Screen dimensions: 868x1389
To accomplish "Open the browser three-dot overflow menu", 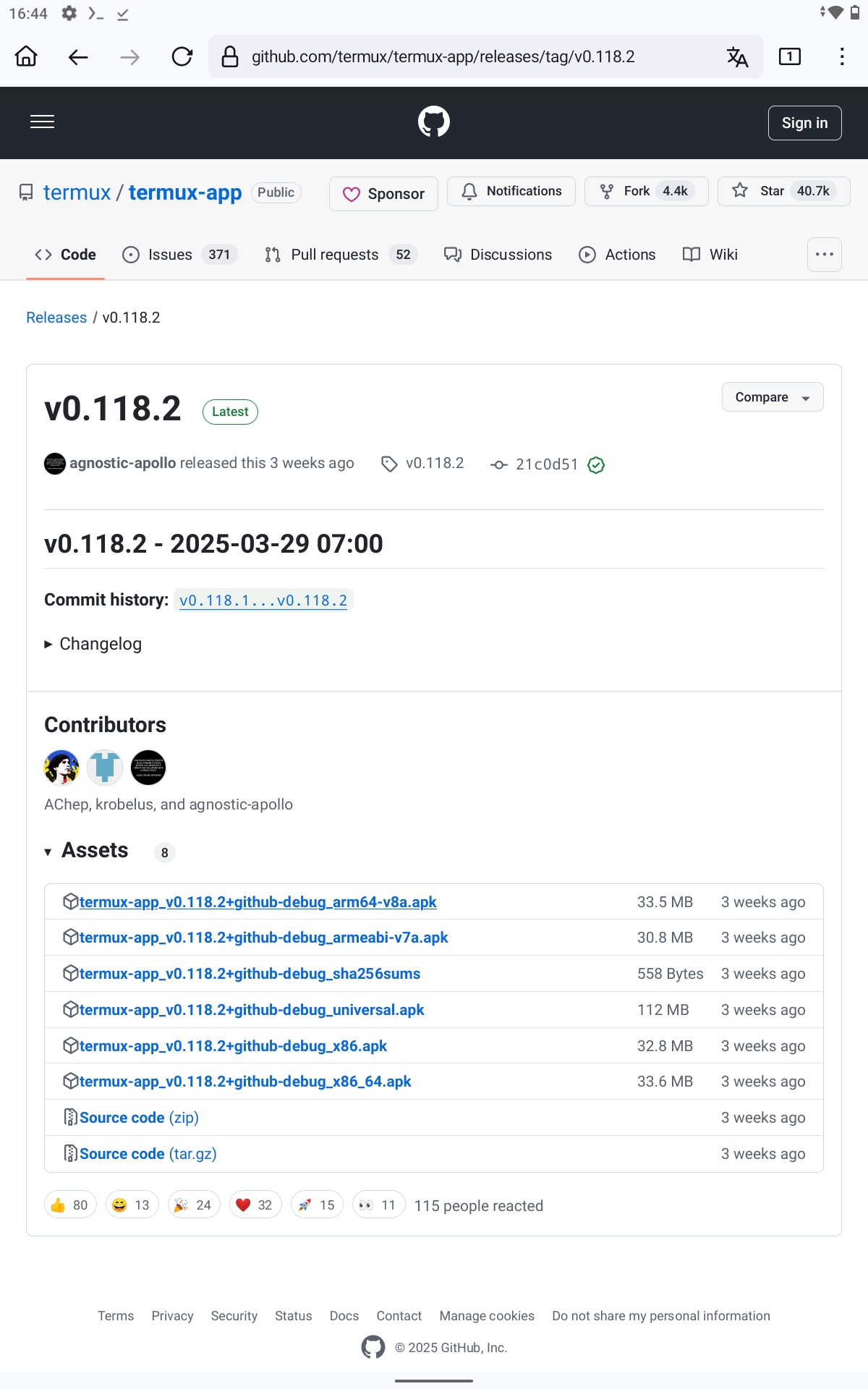I will (842, 56).
